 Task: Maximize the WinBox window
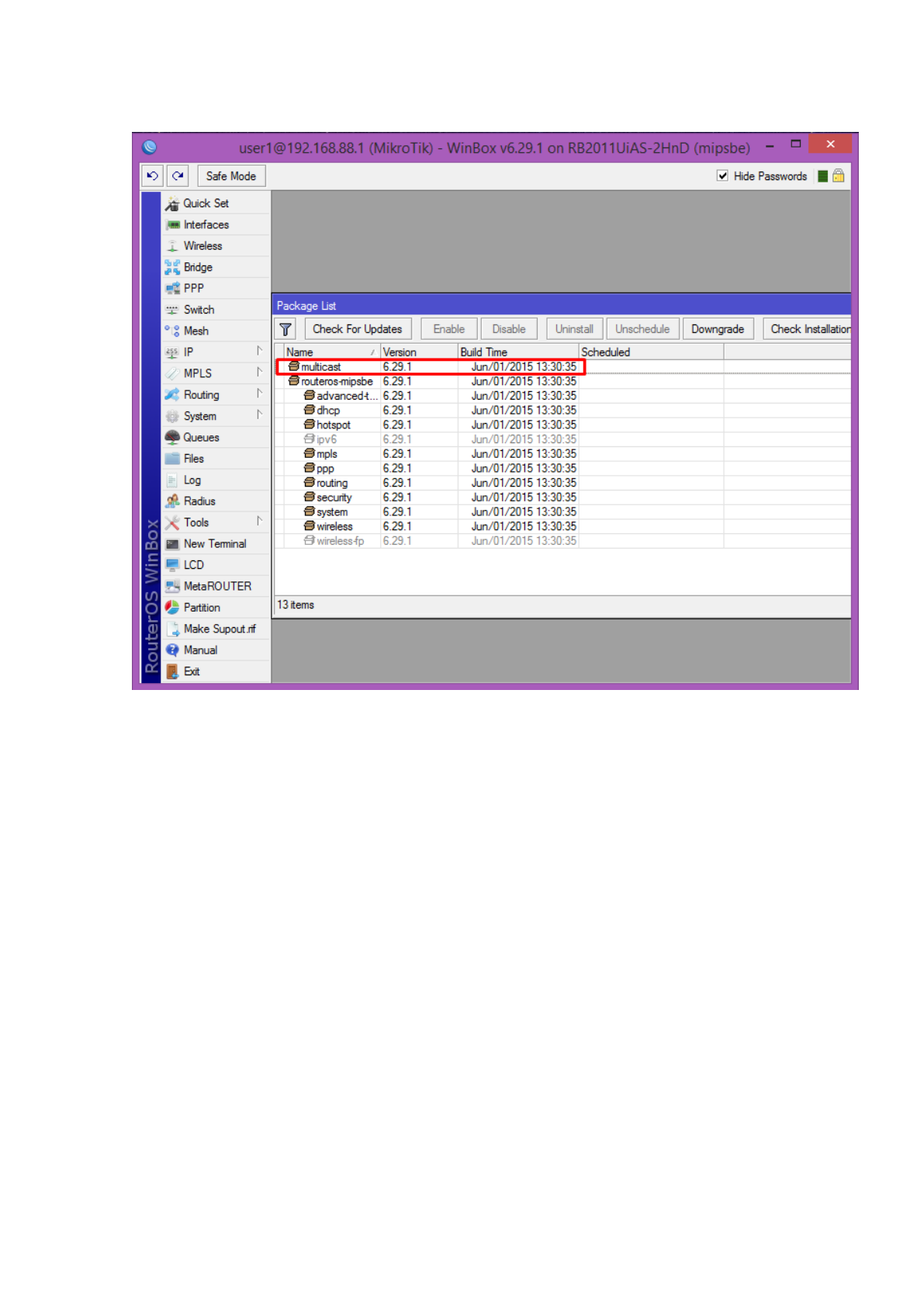[795, 144]
